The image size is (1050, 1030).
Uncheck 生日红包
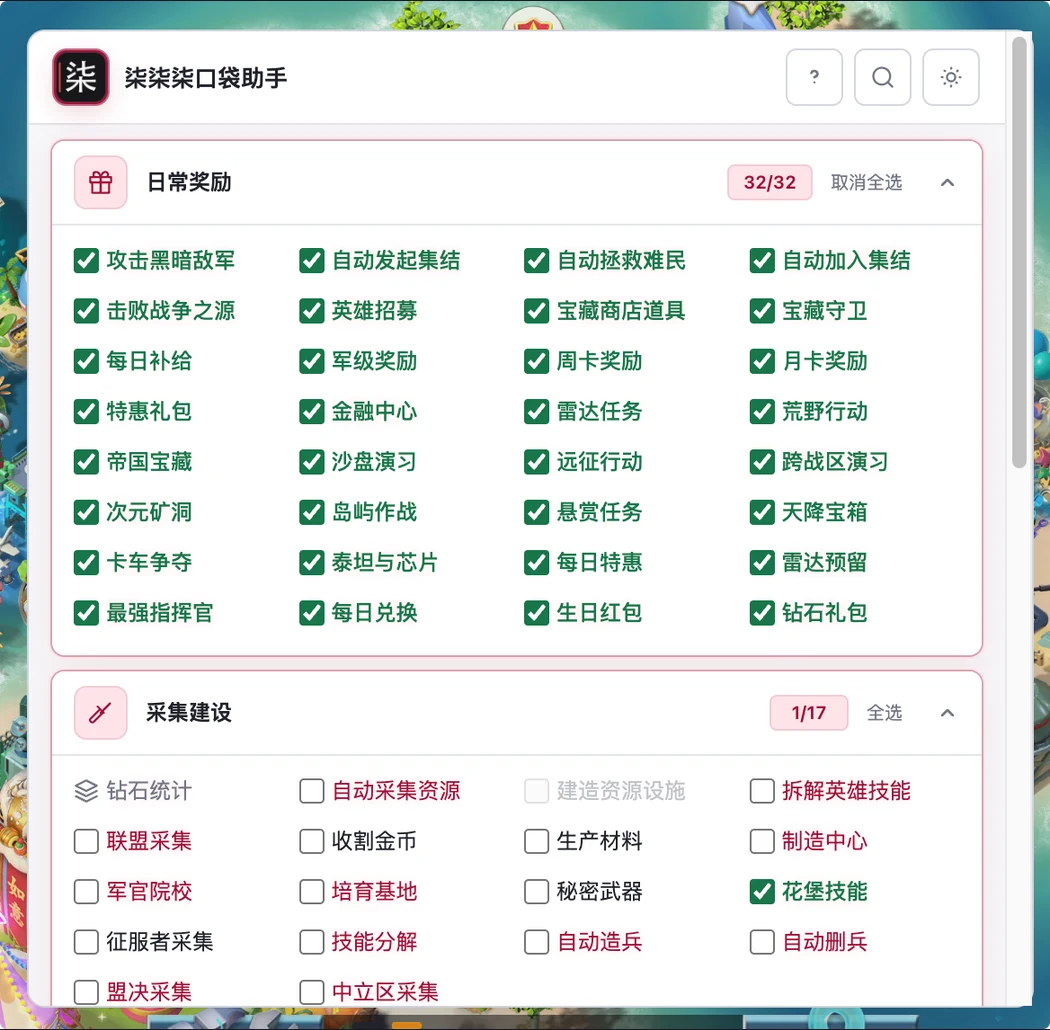(x=536, y=613)
